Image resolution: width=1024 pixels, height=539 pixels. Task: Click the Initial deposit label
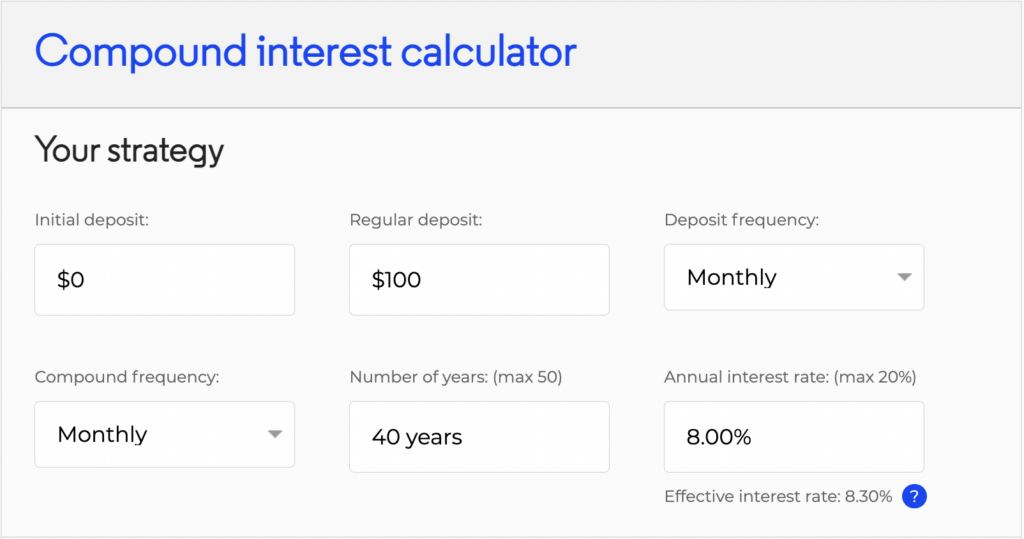[x=92, y=220]
